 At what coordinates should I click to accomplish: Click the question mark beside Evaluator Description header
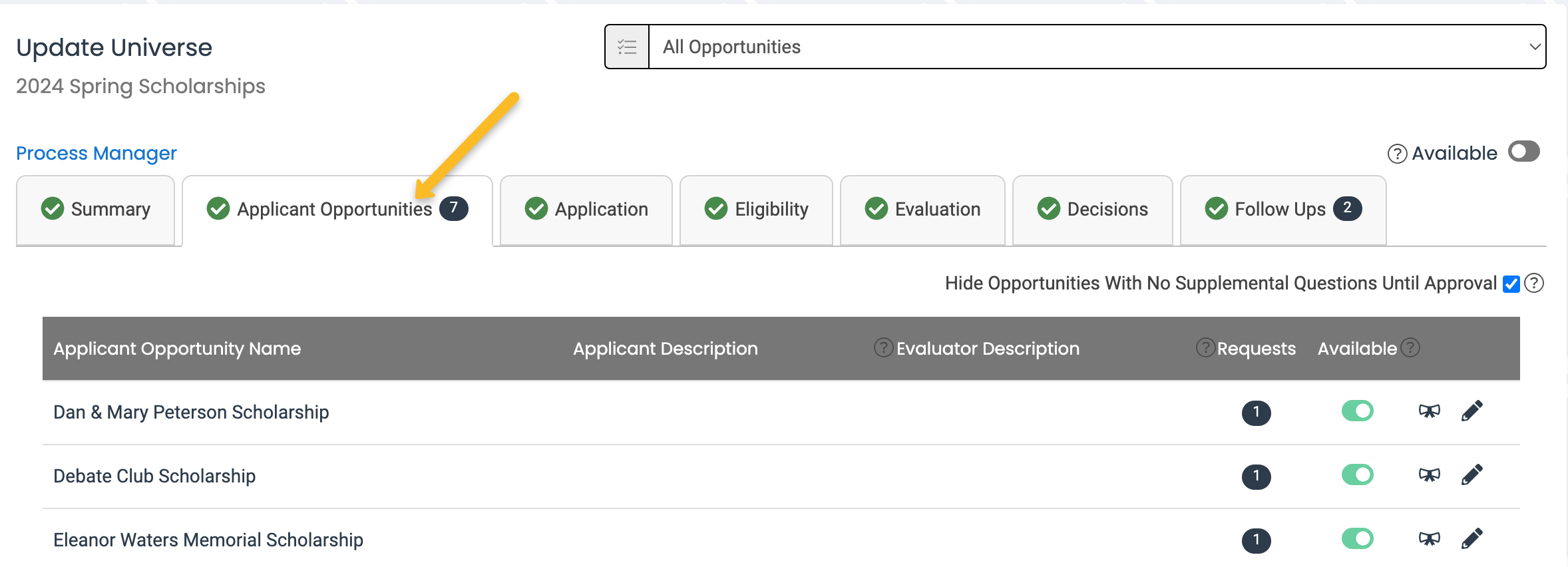pyautogui.click(x=883, y=347)
